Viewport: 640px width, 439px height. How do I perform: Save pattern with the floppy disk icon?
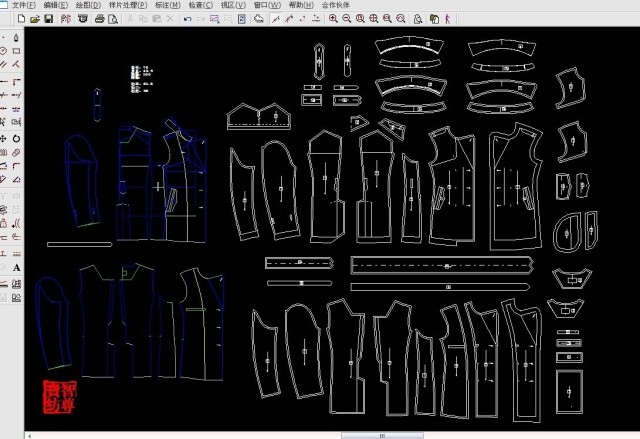(46, 19)
